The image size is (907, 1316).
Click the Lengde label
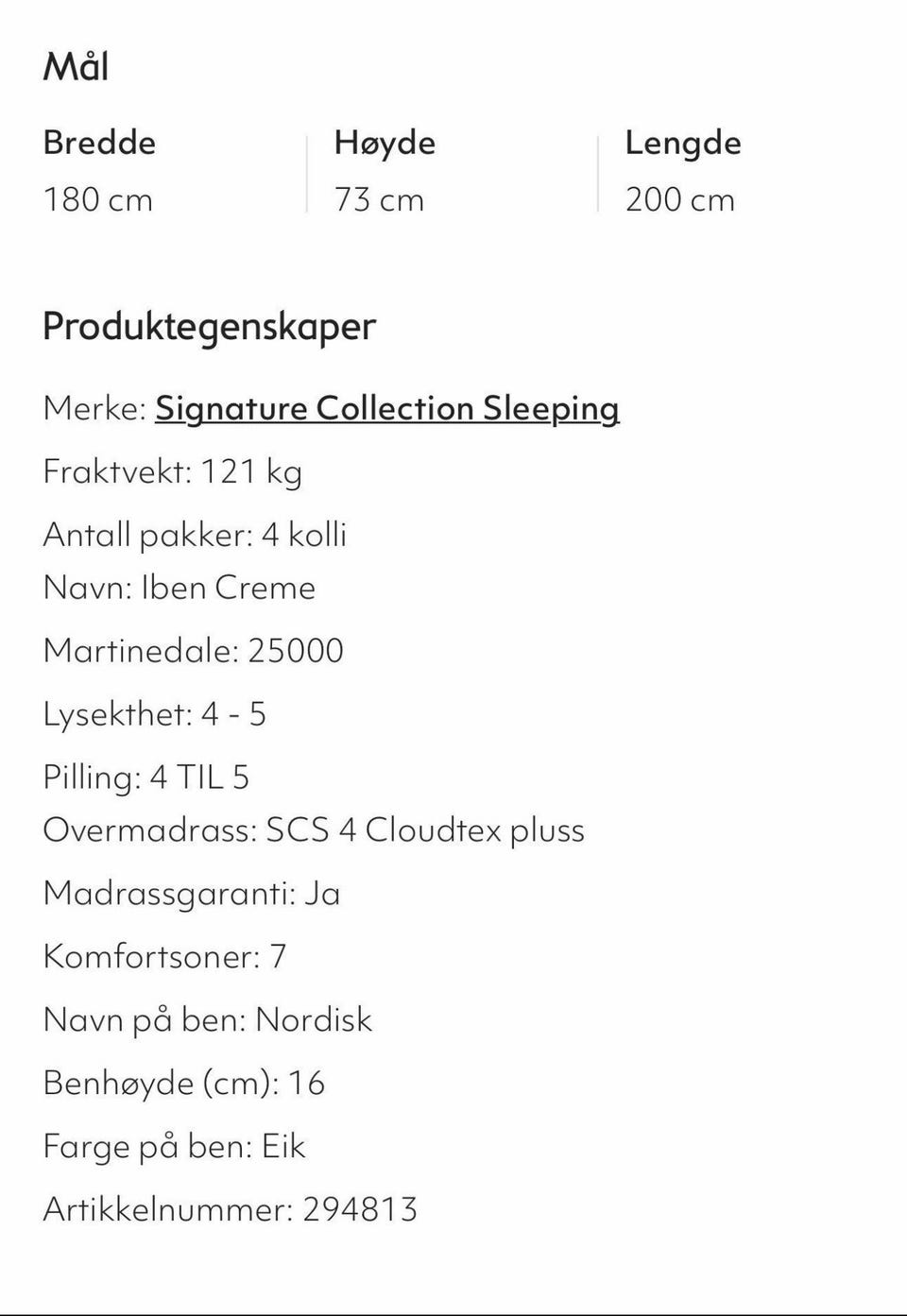(x=682, y=143)
